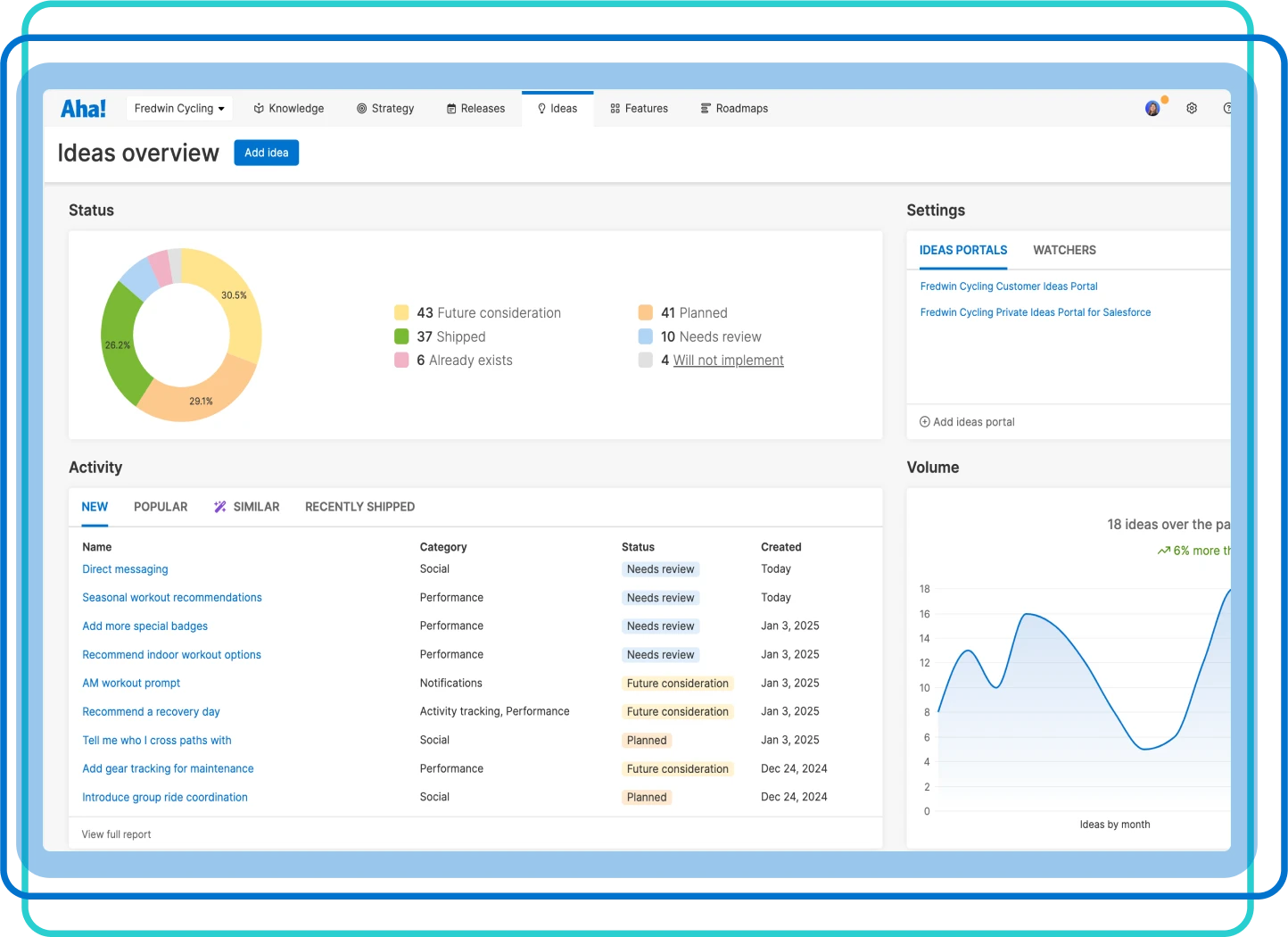Click the View full report link
The image size is (1288, 937).
pos(116,833)
